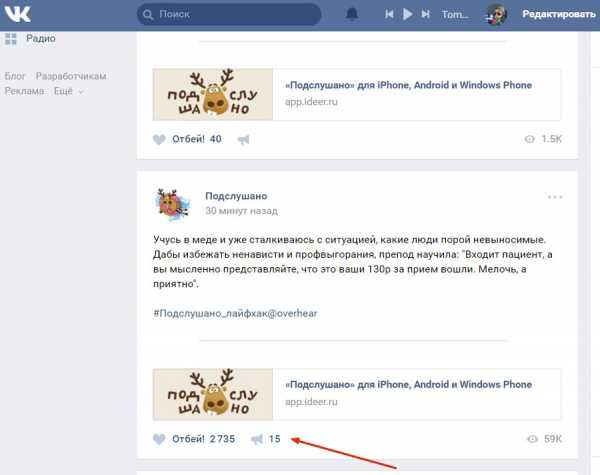Open second post's Подслушано app banner image
The height and width of the screenshot is (475, 600).
(x=213, y=395)
